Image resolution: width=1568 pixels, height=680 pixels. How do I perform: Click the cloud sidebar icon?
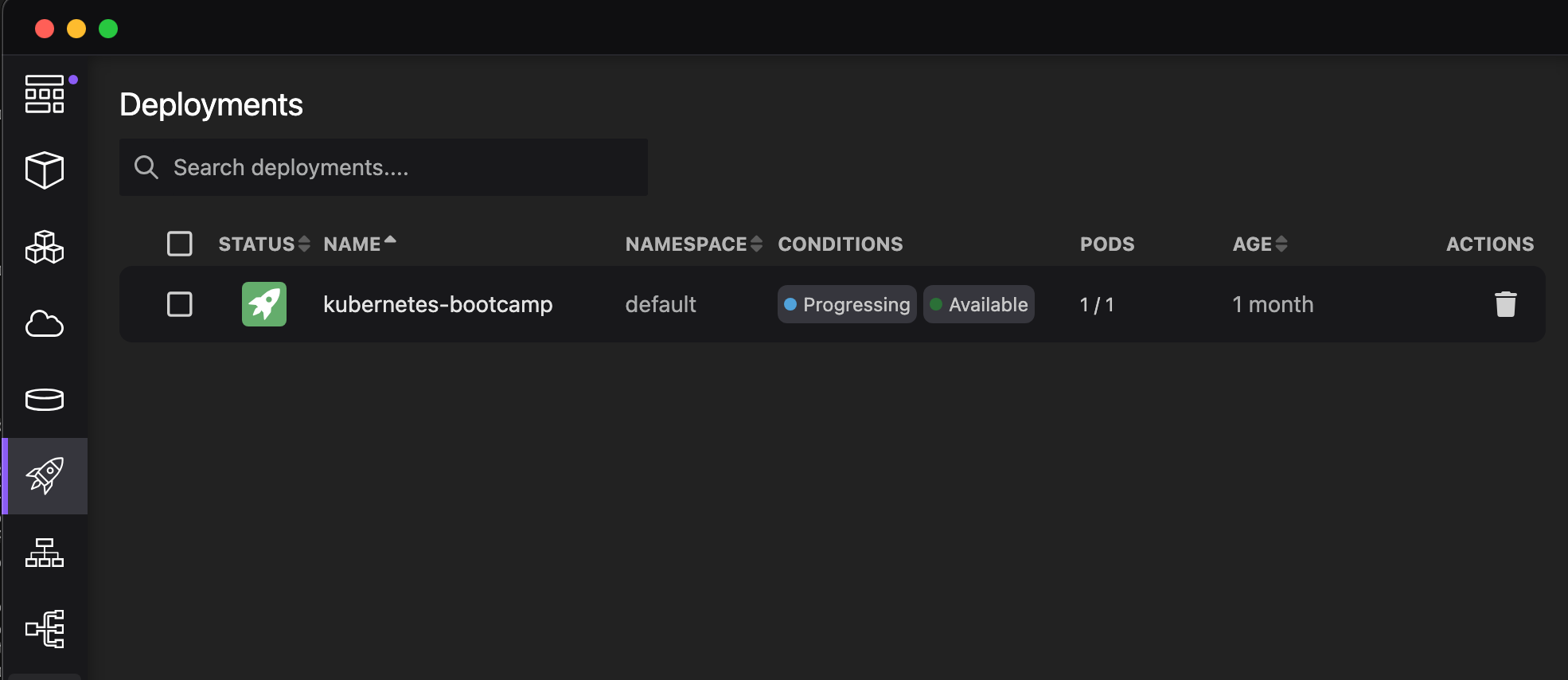pyautogui.click(x=45, y=323)
